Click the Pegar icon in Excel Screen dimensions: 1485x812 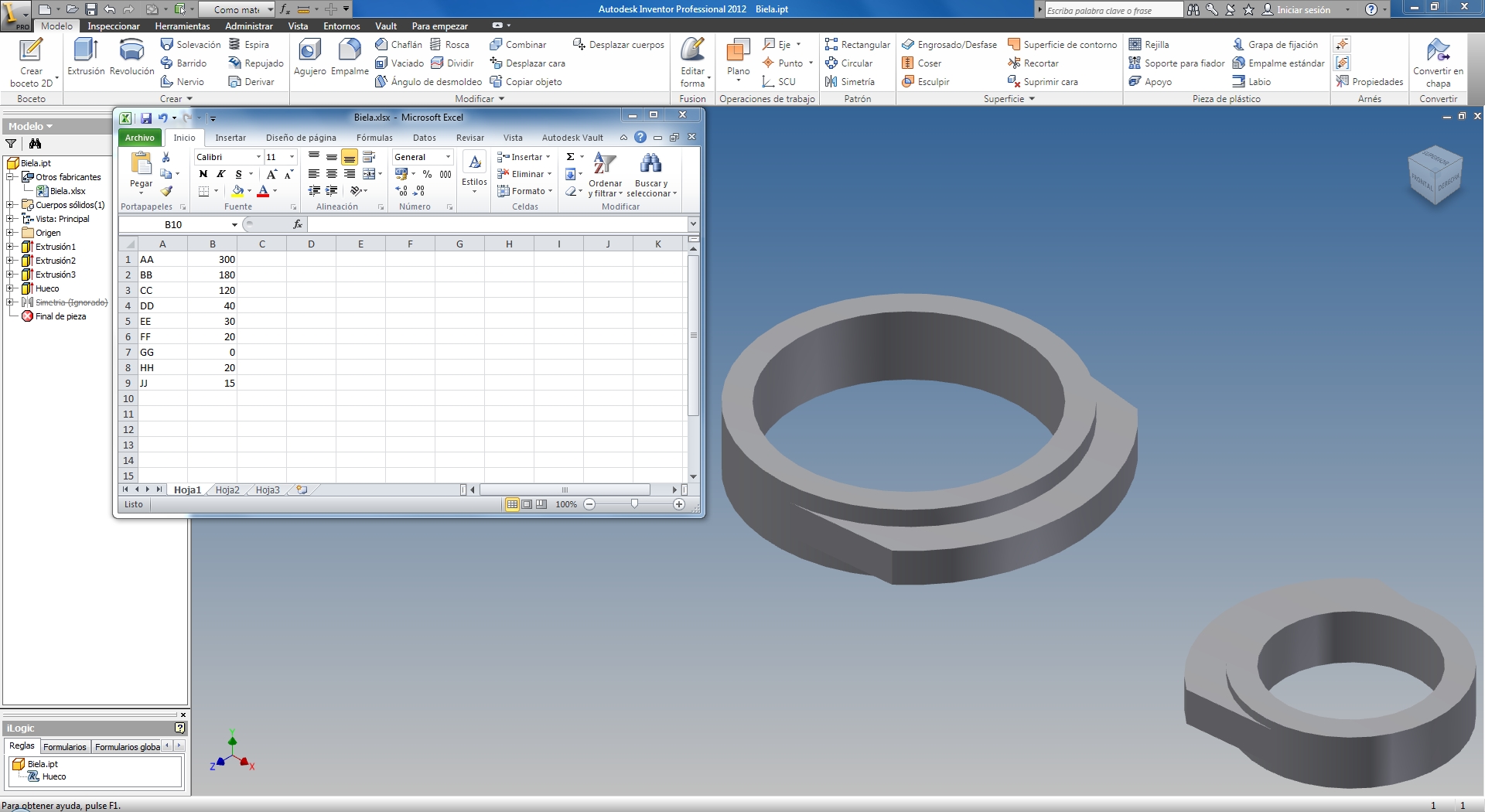click(141, 165)
